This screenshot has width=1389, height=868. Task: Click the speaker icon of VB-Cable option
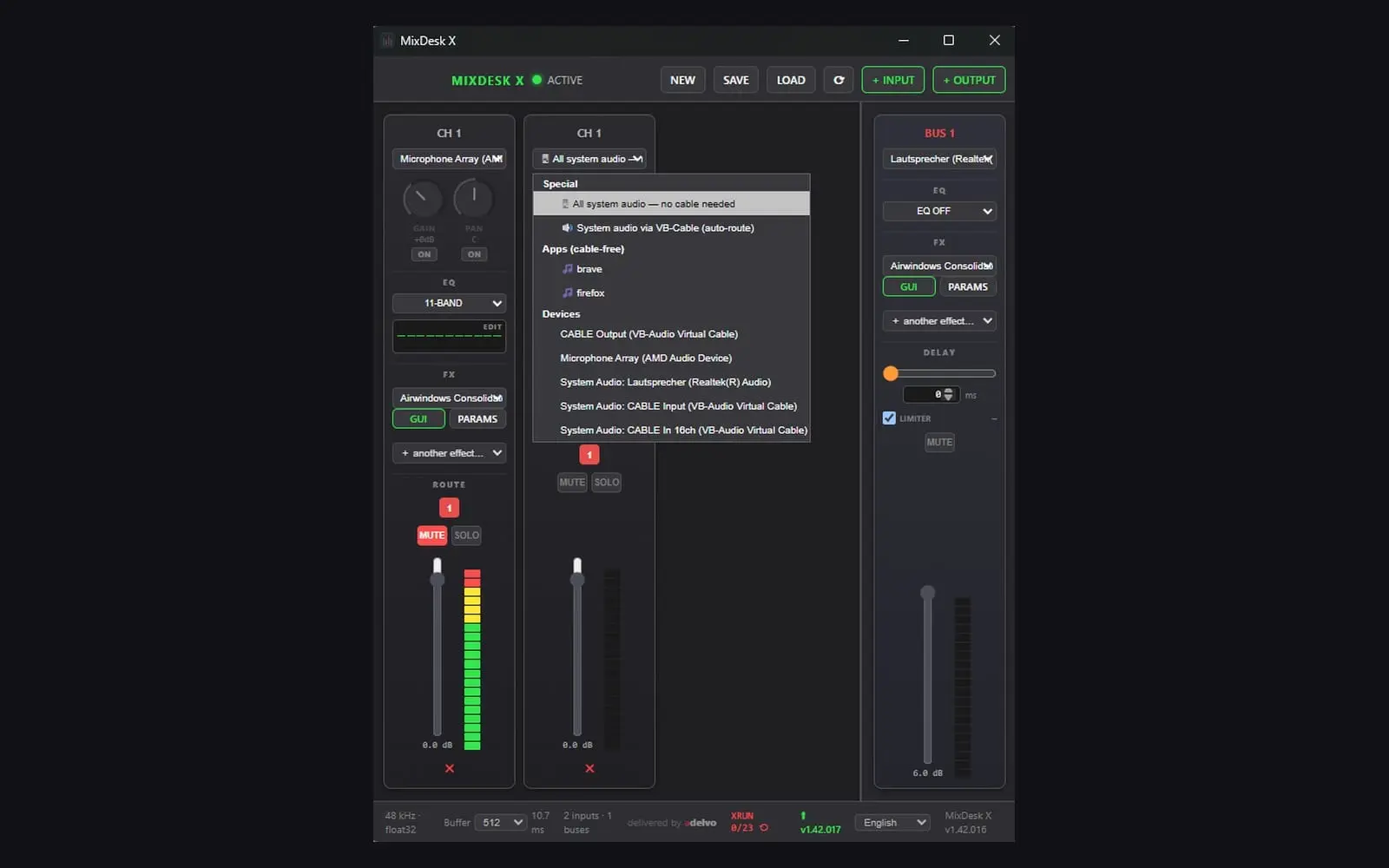coord(567,227)
